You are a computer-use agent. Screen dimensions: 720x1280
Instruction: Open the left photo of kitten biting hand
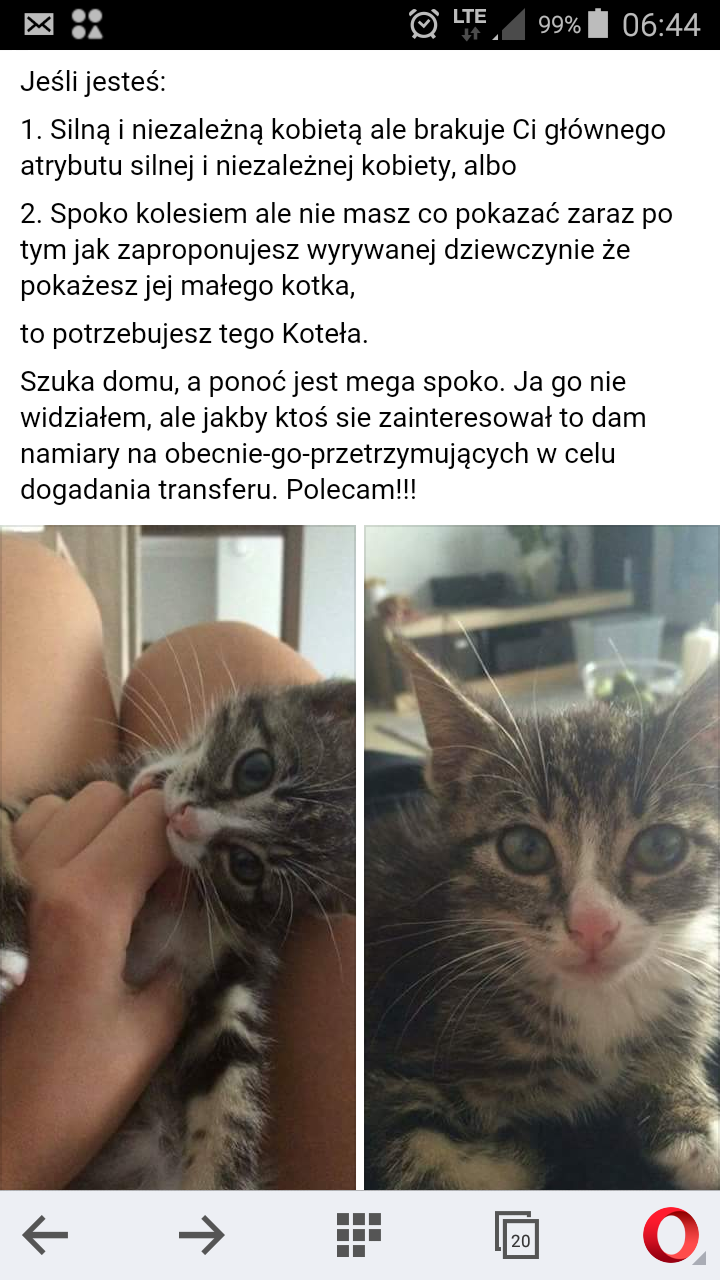coord(178,858)
